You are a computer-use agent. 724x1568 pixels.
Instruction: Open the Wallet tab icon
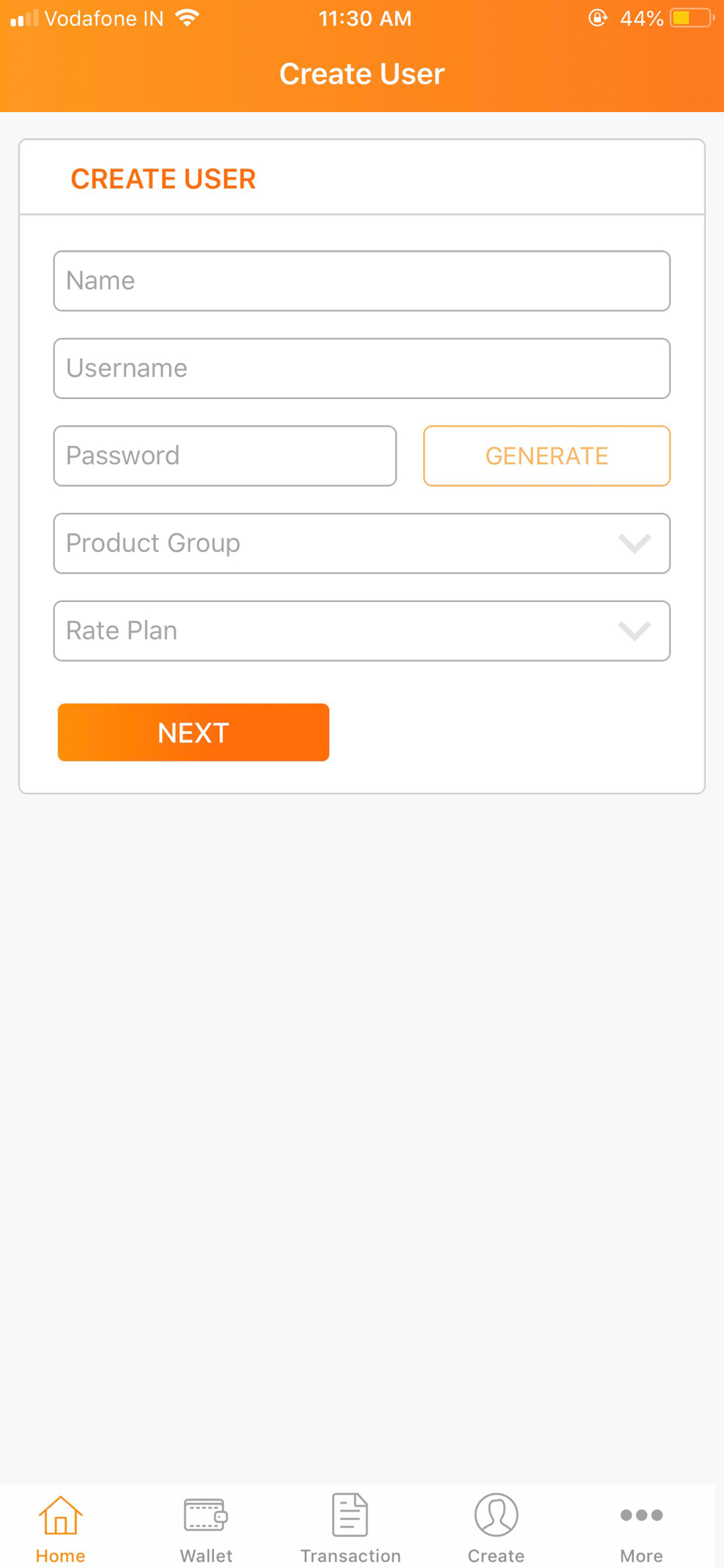click(205, 1515)
